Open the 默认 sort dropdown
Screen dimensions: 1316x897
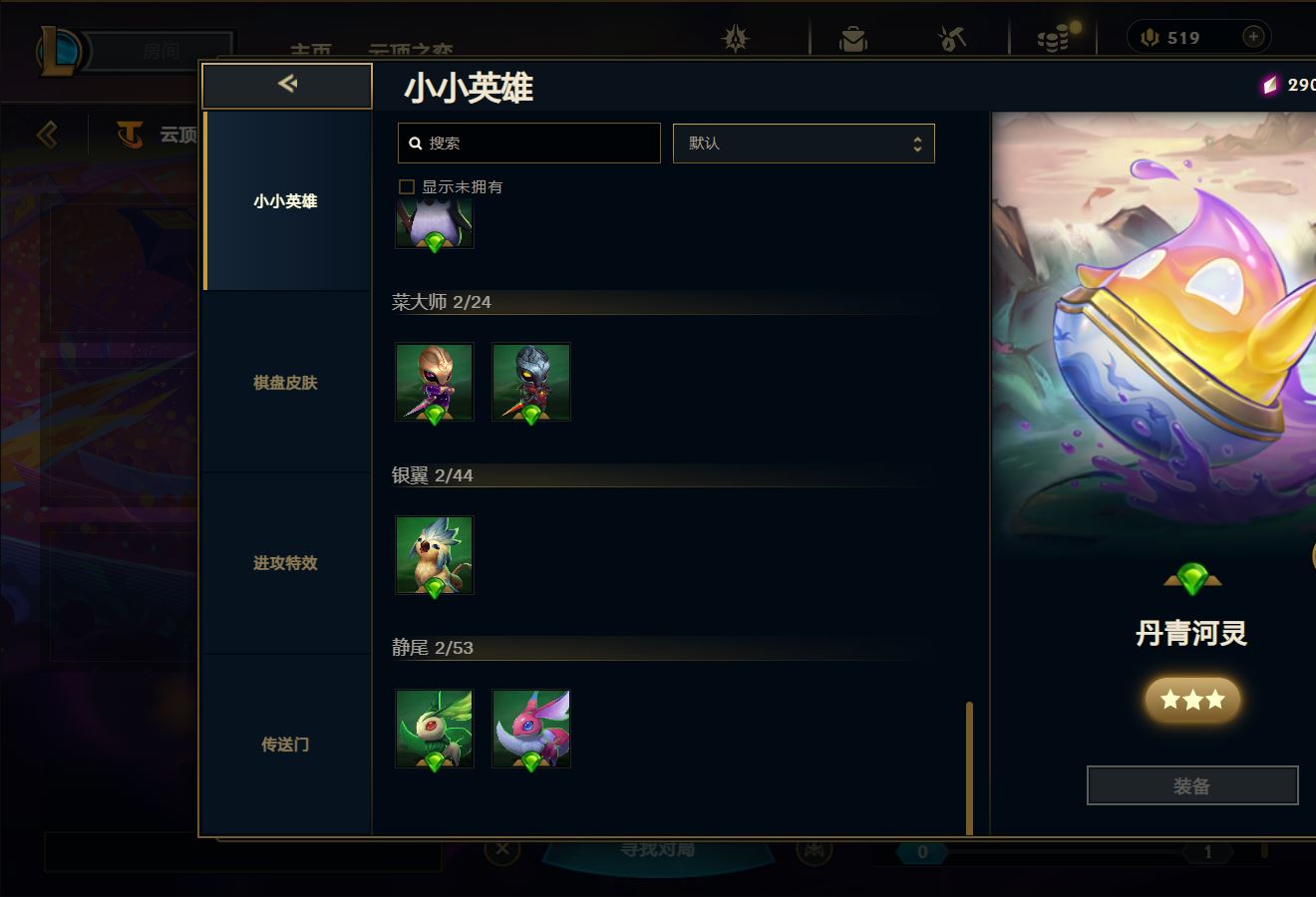point(804,144)
